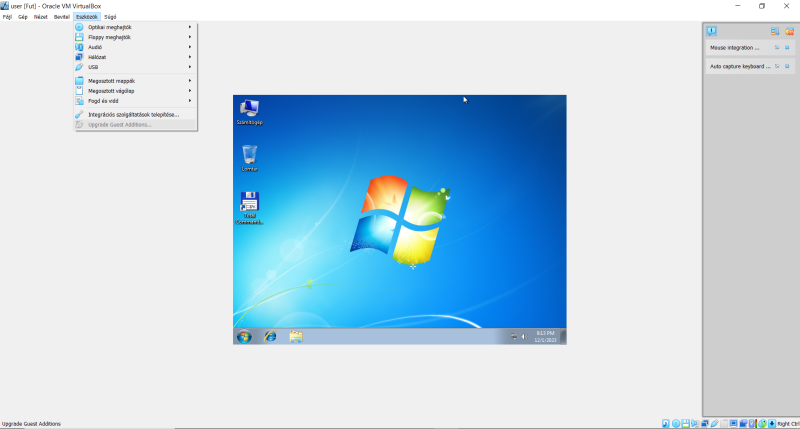Screen dimensions: 800x429
Task: Open the Optikai meghajtók submenu
Action: coord(135,27)
